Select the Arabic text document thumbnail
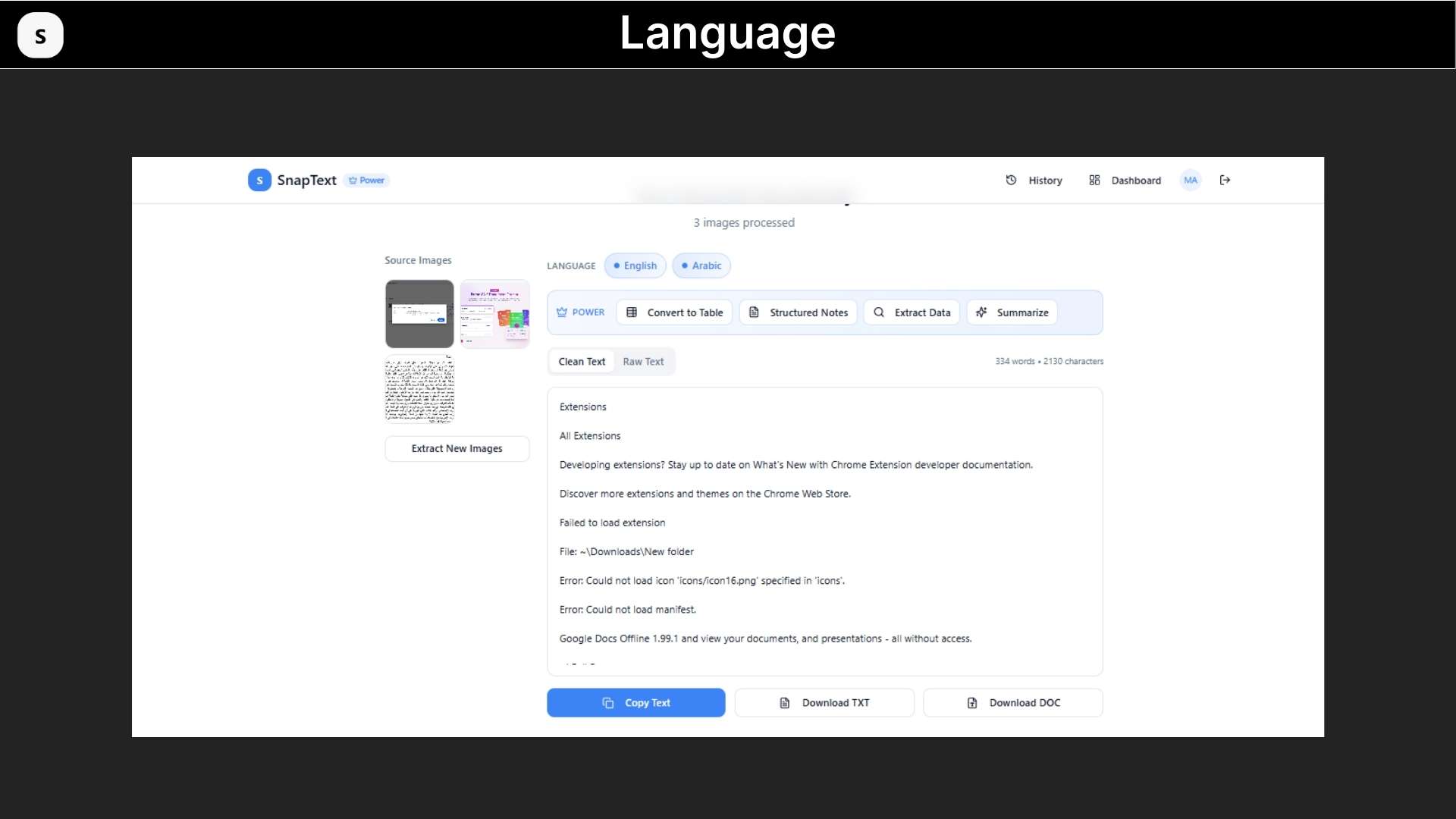Viewport: 1456px width, 819px height. tap(419, 390)
